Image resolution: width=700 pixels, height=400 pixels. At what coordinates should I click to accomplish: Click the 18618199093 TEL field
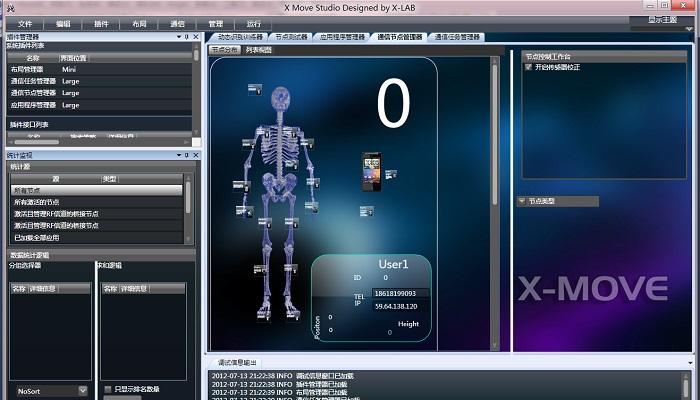(400, 293)
